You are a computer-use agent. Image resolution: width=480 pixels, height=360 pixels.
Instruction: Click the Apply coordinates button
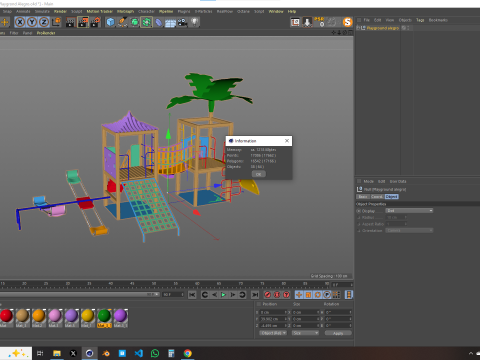click(338, 333)
